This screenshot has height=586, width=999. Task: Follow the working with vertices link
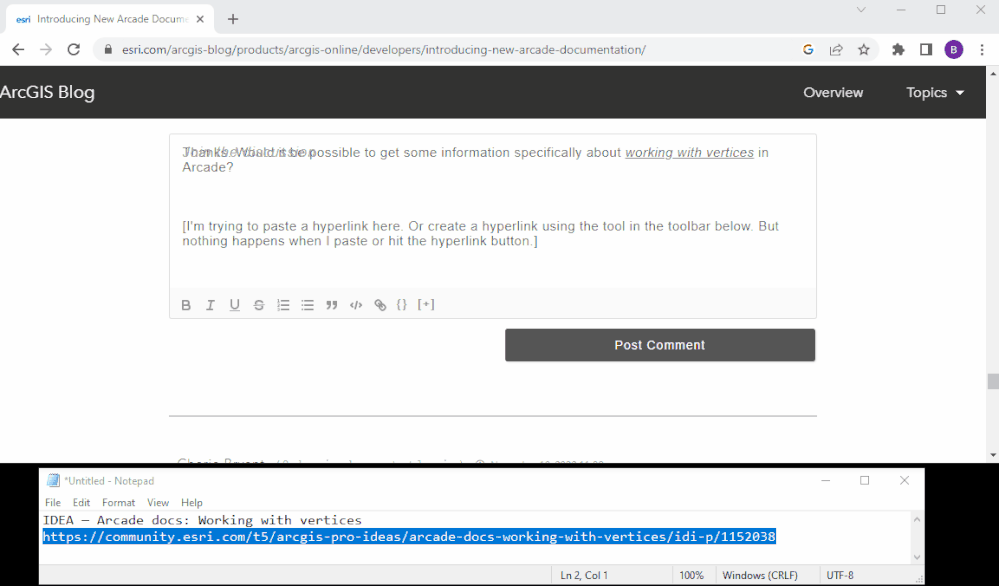pos(690,152)
